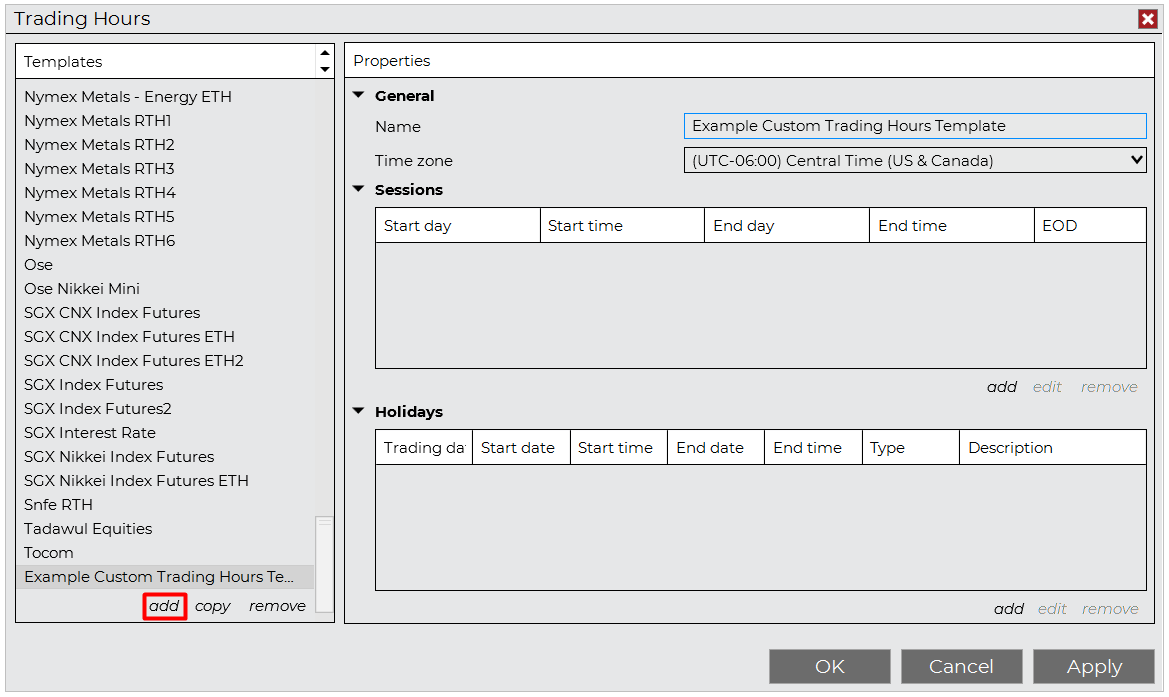Click the Templates list up arrow
Image resolution: width=1169 pixels, height=697 pixels.
[325, 53]
